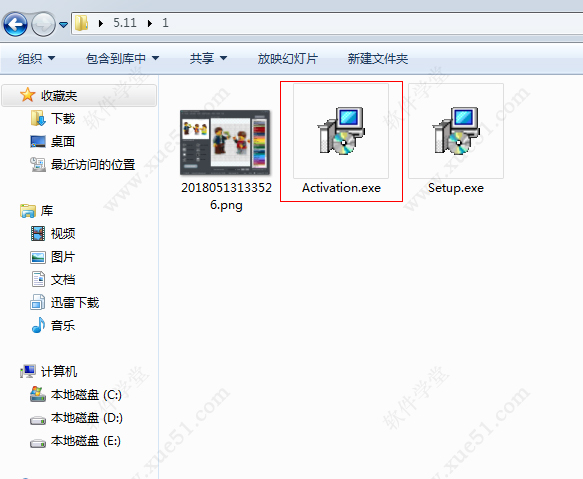Open the 图片 library
Viewport: 583px width, 479px height.
53,257
